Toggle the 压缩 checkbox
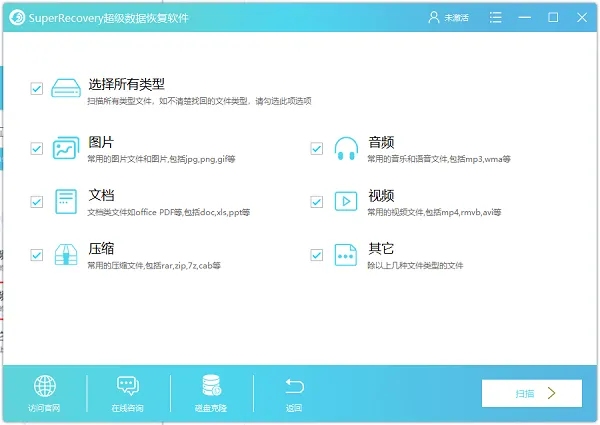The image size is (600, 425). point(37,255)
